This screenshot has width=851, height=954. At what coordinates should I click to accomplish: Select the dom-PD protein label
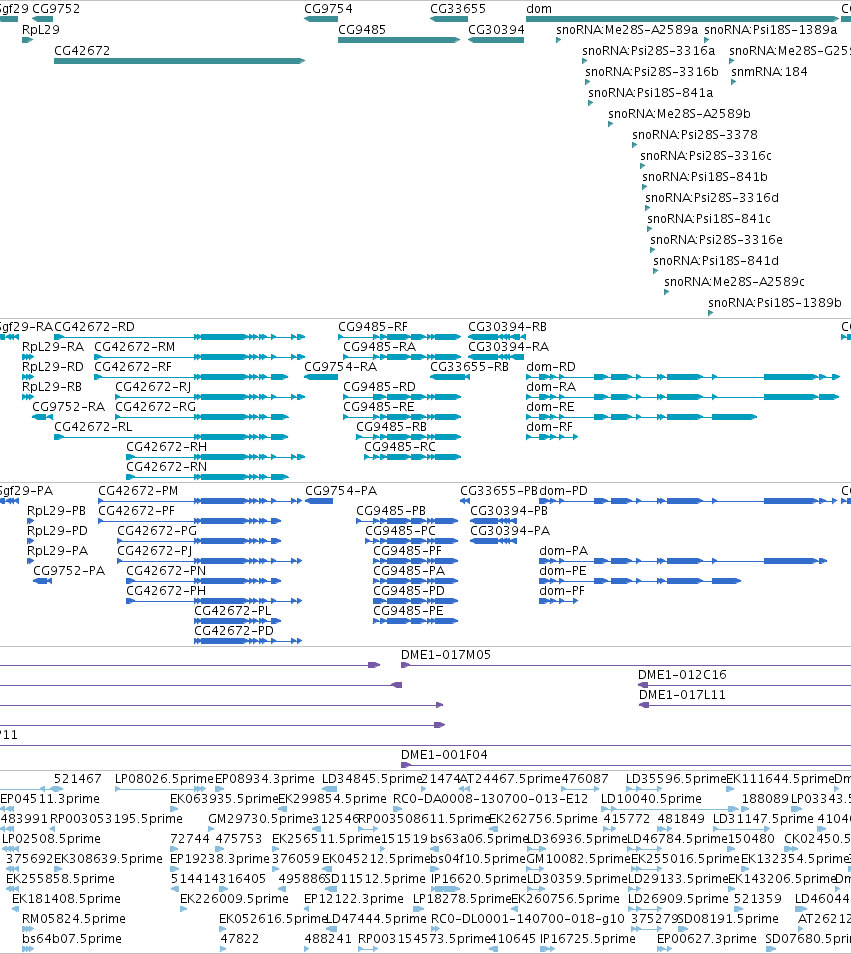click(563, 491)
